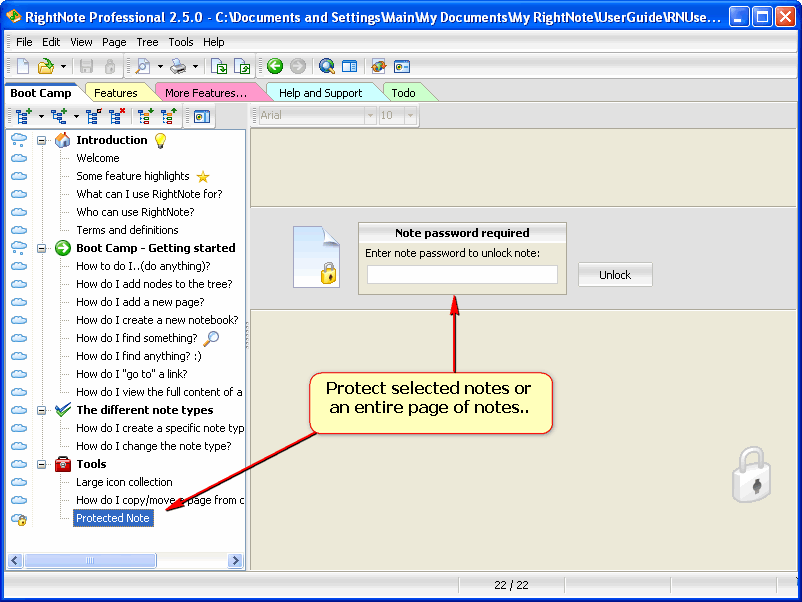The image size is (802, 602).
Task: Collapse the Boot Camp - Getting started node
Action: point(41,248)
